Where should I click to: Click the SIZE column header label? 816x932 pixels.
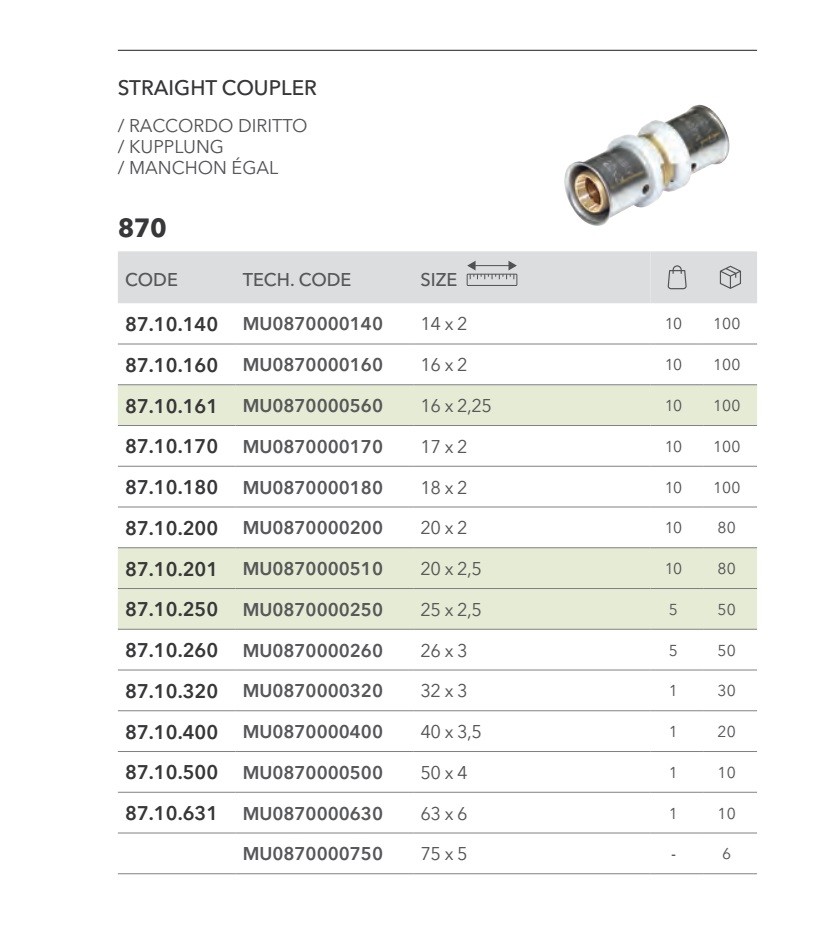(438, 280)
